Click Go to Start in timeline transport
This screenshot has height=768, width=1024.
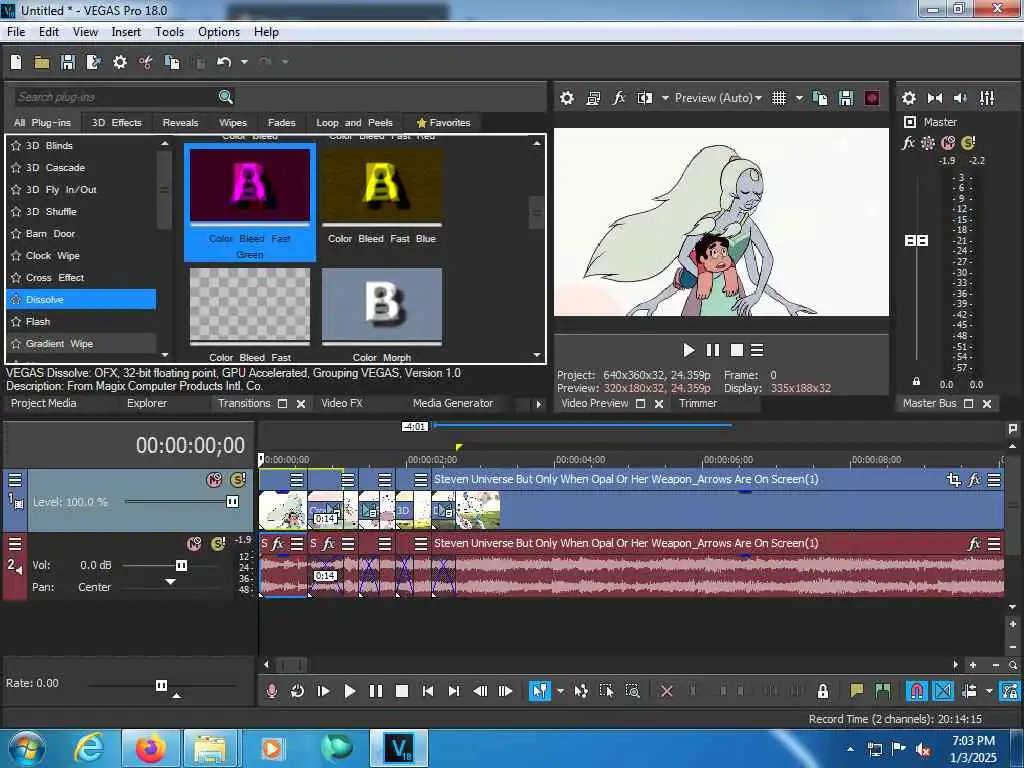428,691
